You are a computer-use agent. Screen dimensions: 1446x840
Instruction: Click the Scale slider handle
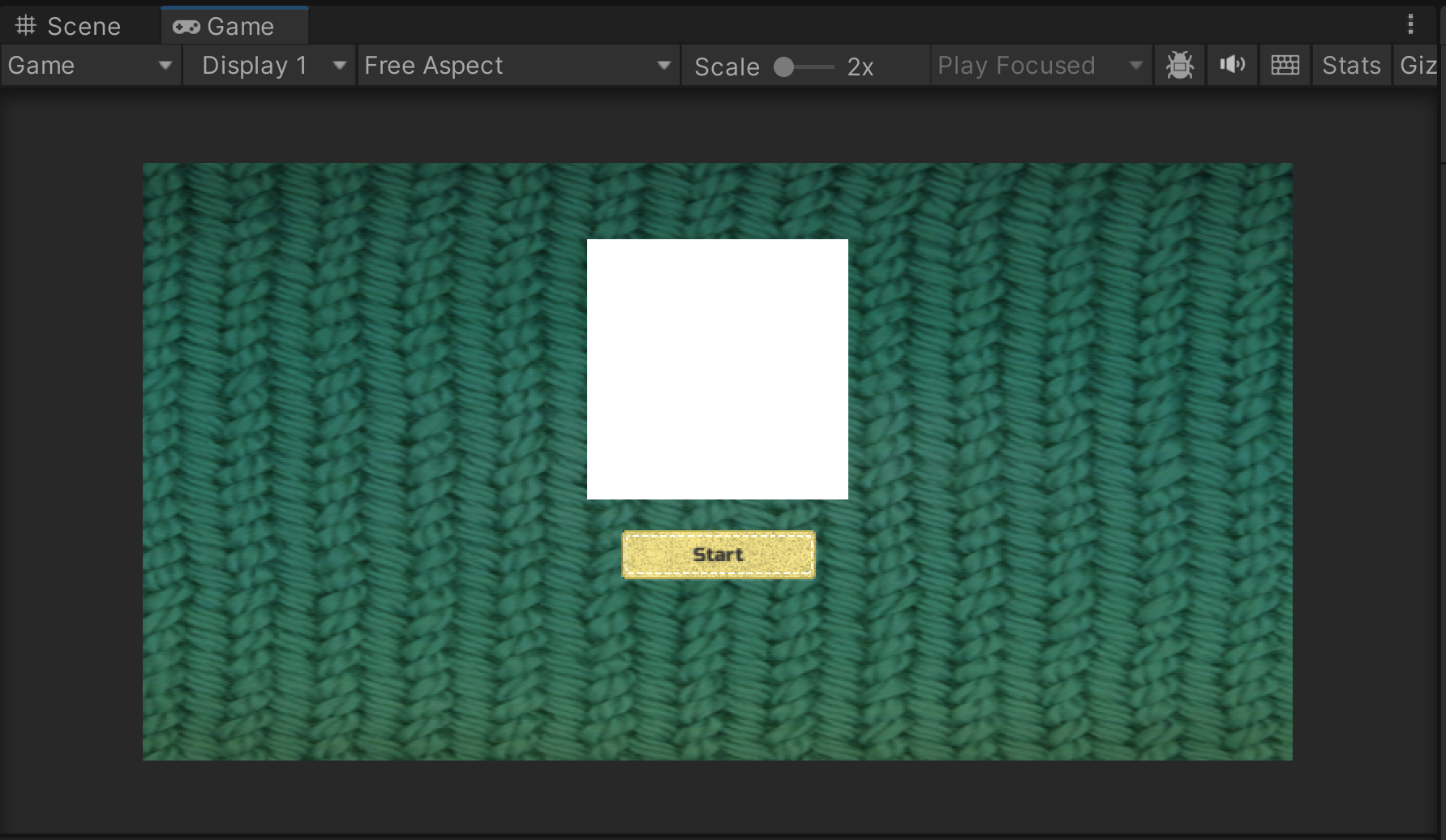pyautogui.click(x=783, y=66)
